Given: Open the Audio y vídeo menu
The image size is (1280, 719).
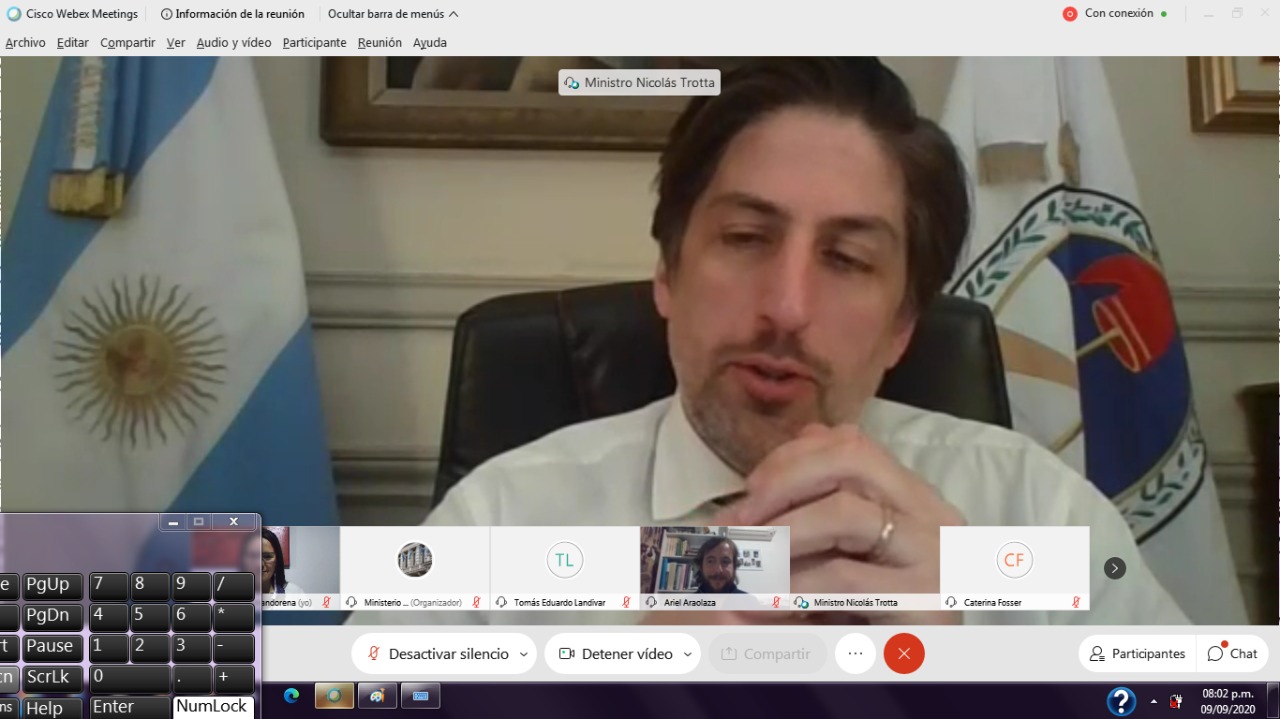Looking at the screenshot, I should pos(233,43).
